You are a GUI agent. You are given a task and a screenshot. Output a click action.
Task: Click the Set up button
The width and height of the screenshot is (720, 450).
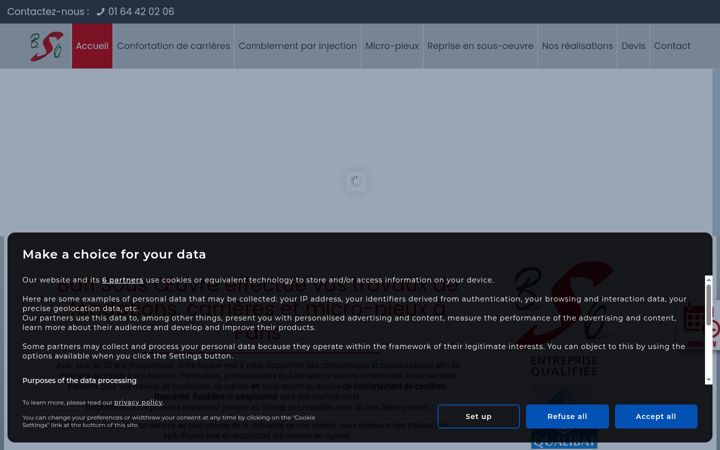pyautogui.click(x=478, y=416)
